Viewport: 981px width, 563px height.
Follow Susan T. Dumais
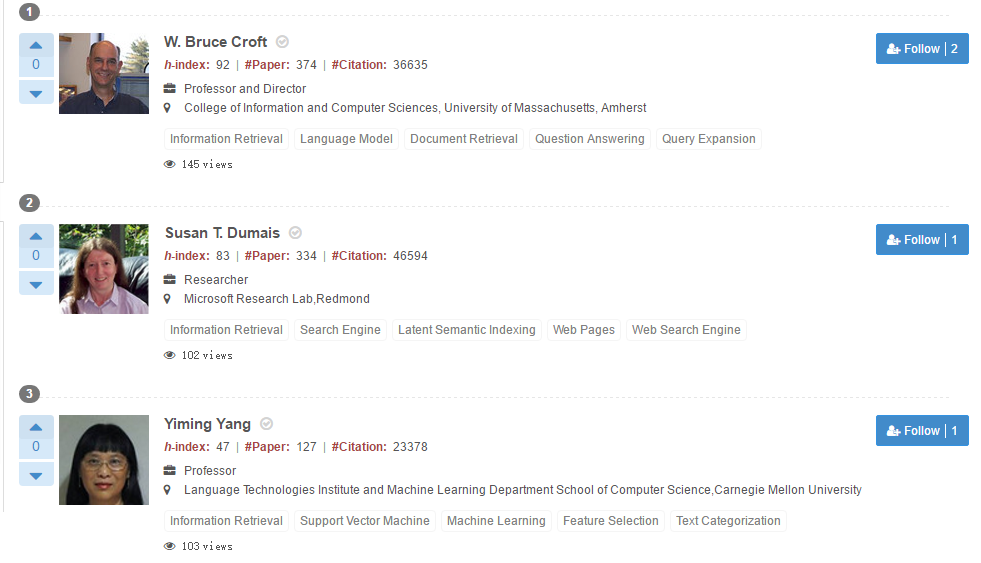(x=921, y=240)
